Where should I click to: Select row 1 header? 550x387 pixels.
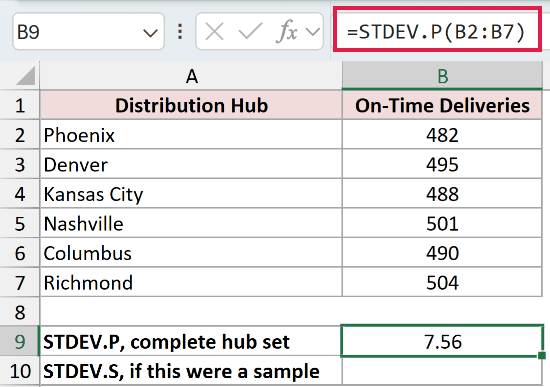(x=20, y=105)
